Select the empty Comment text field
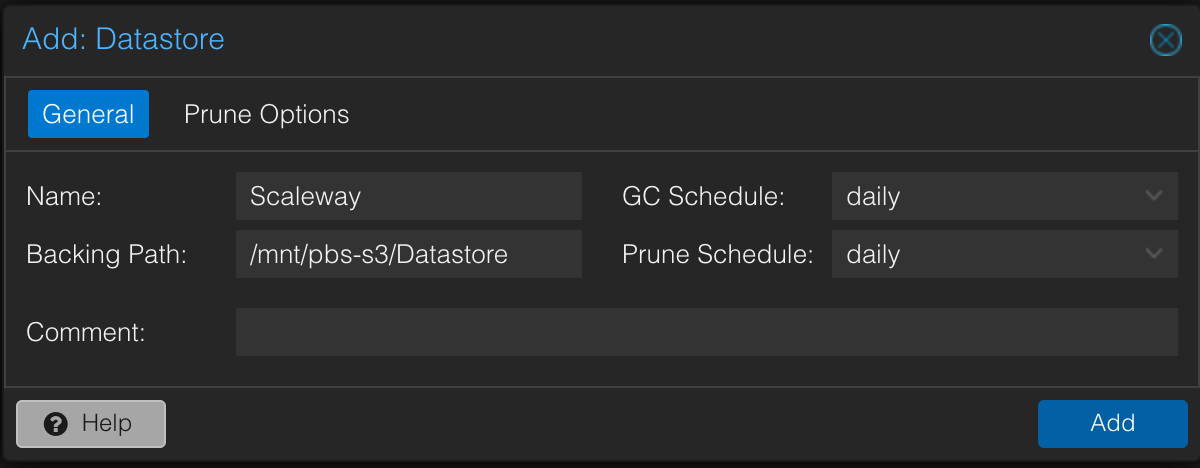This screenshot has width=1200, height=468. [x=707, y=332]
